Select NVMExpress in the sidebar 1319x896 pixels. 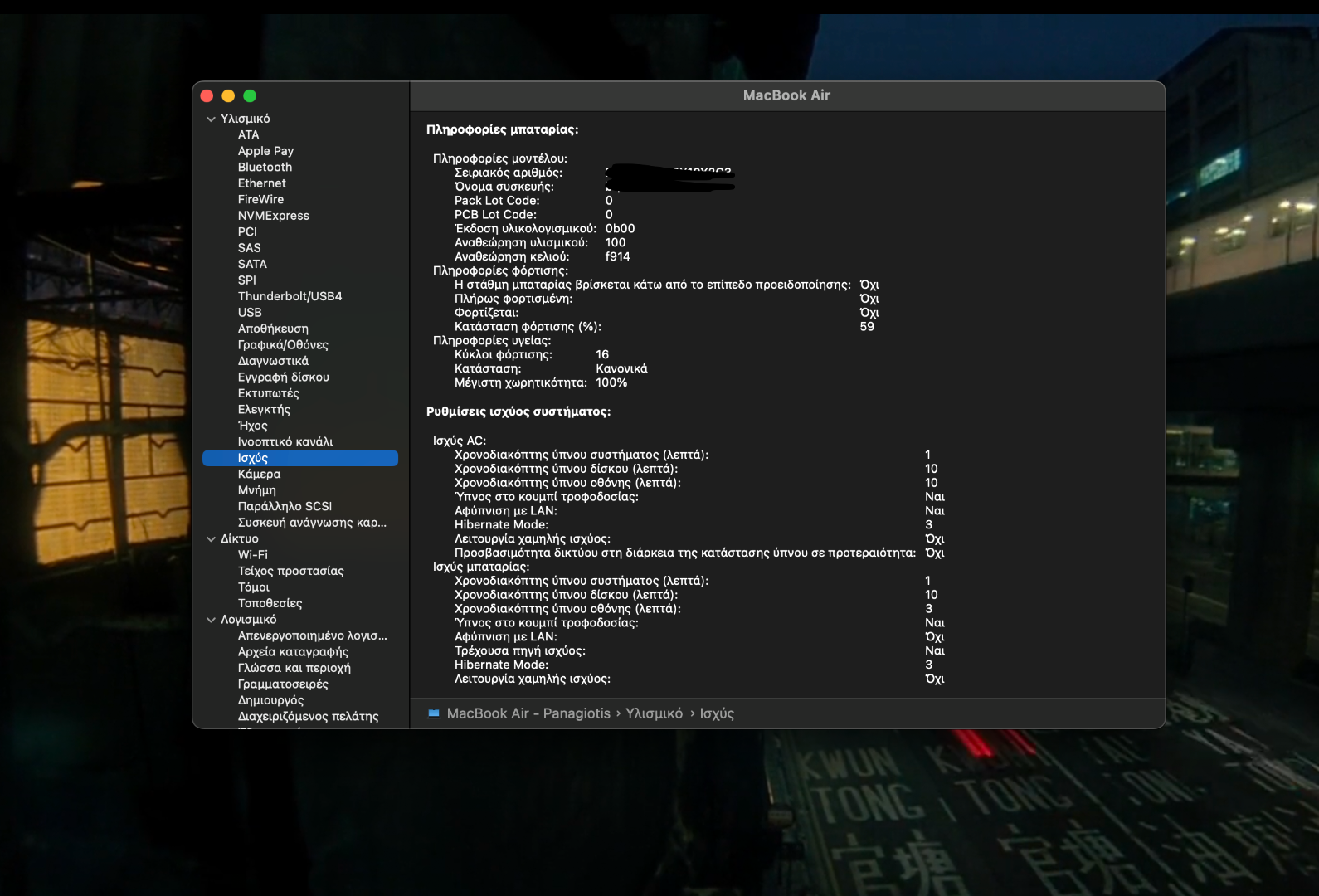click(x=273, y=216)
